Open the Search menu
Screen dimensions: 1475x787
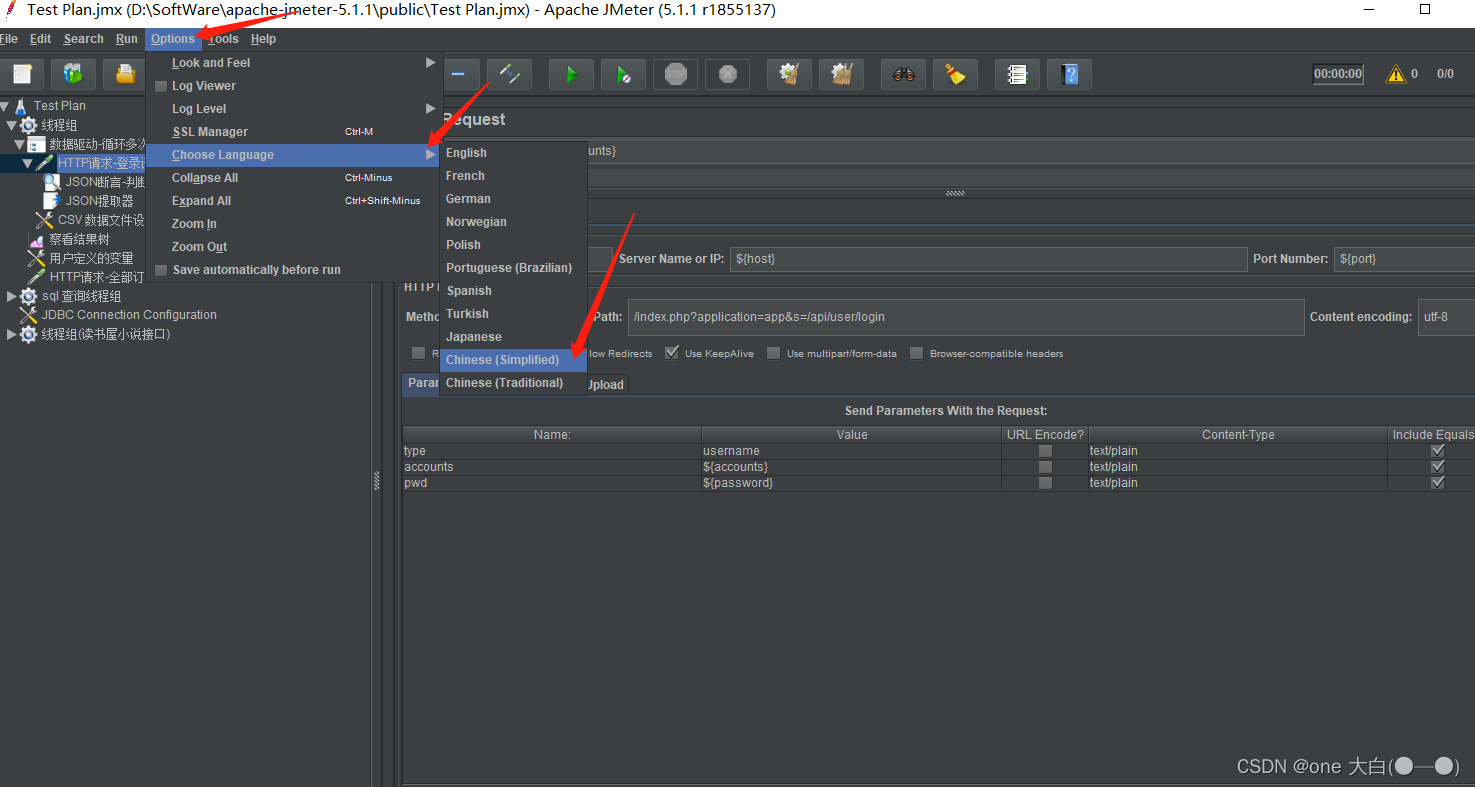pyautogui.click(x=83, y=39)
